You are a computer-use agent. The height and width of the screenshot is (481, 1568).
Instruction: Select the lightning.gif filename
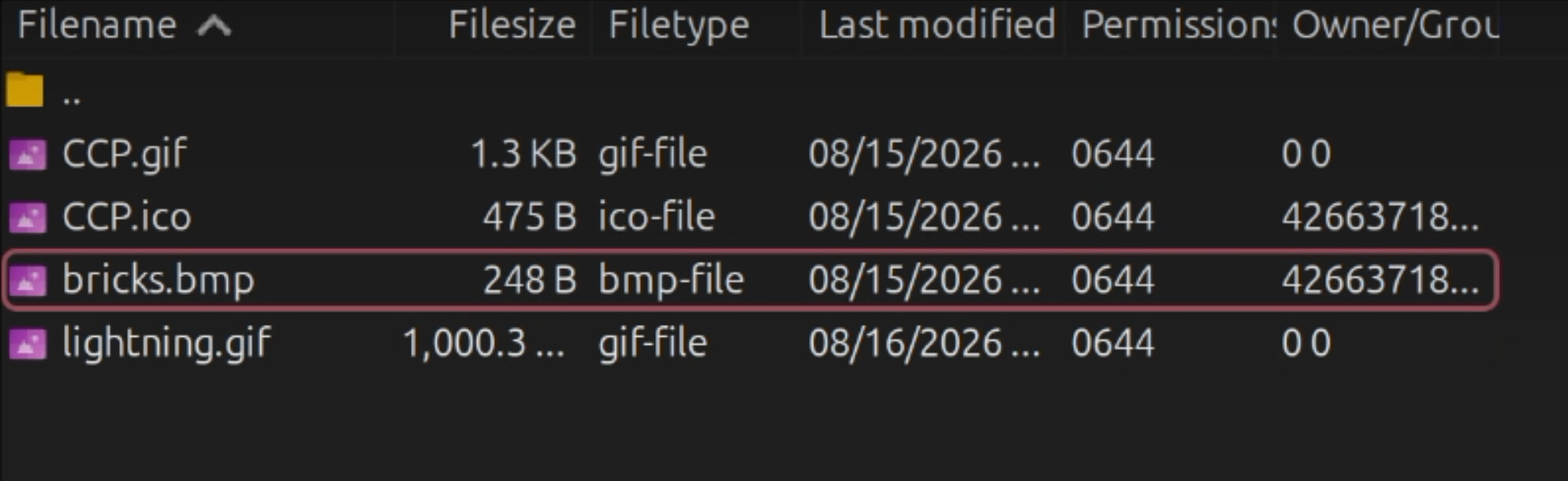[x=166, y=344]
